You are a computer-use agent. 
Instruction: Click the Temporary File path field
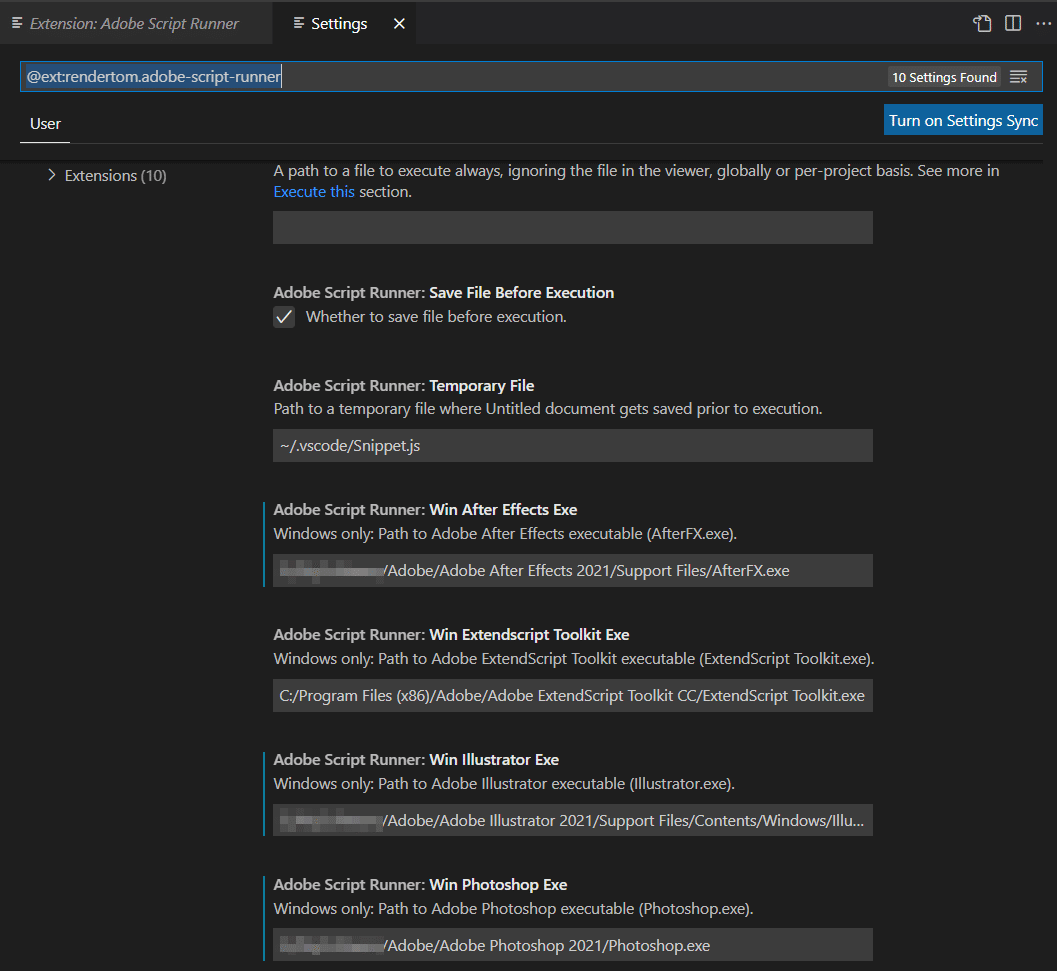572,445
